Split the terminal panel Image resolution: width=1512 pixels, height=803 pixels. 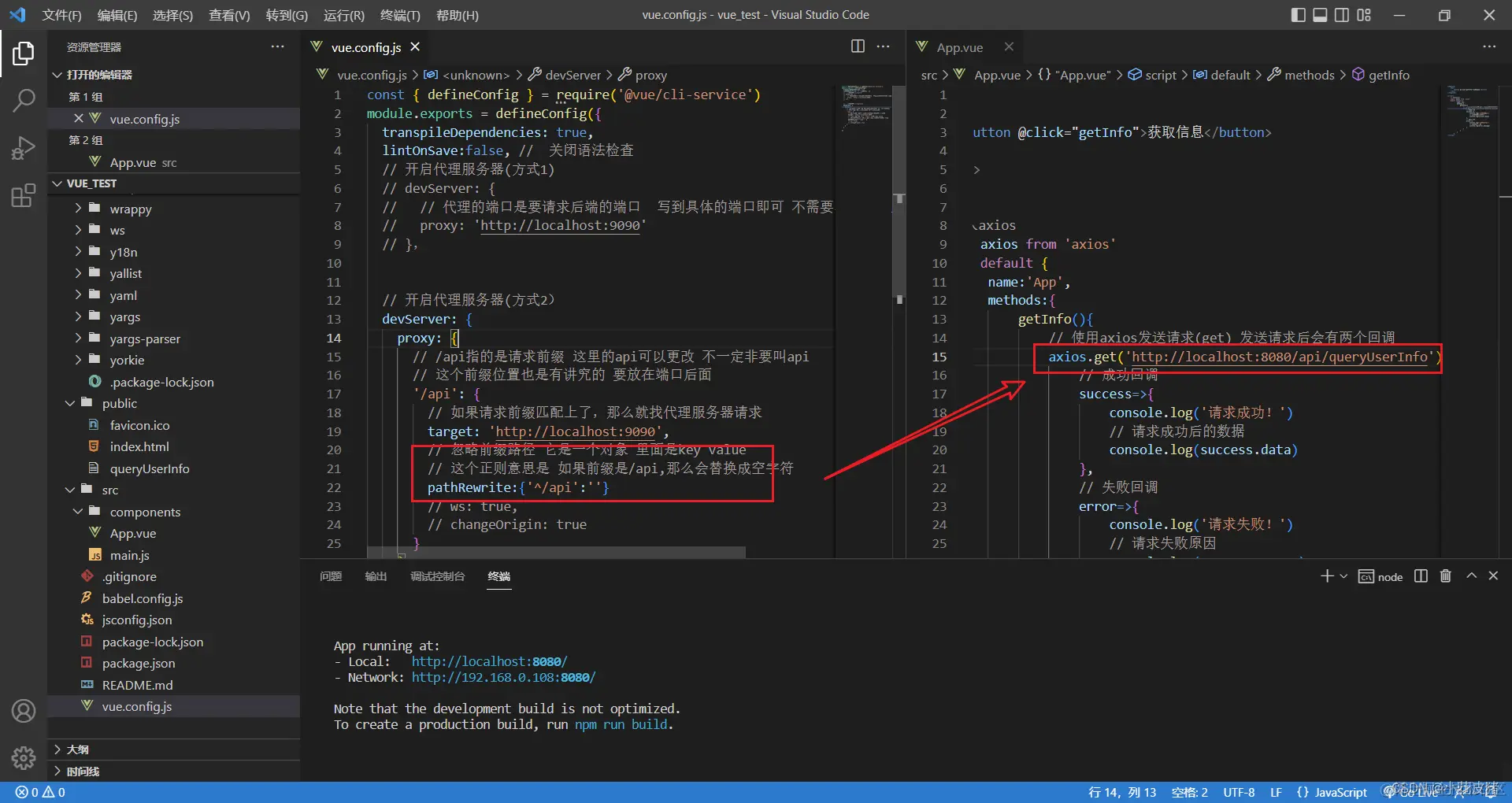point(1421,576)
